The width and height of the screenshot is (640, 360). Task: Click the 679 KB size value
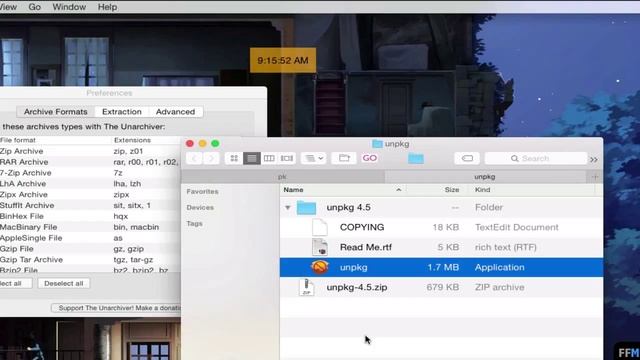click(442, 287)
